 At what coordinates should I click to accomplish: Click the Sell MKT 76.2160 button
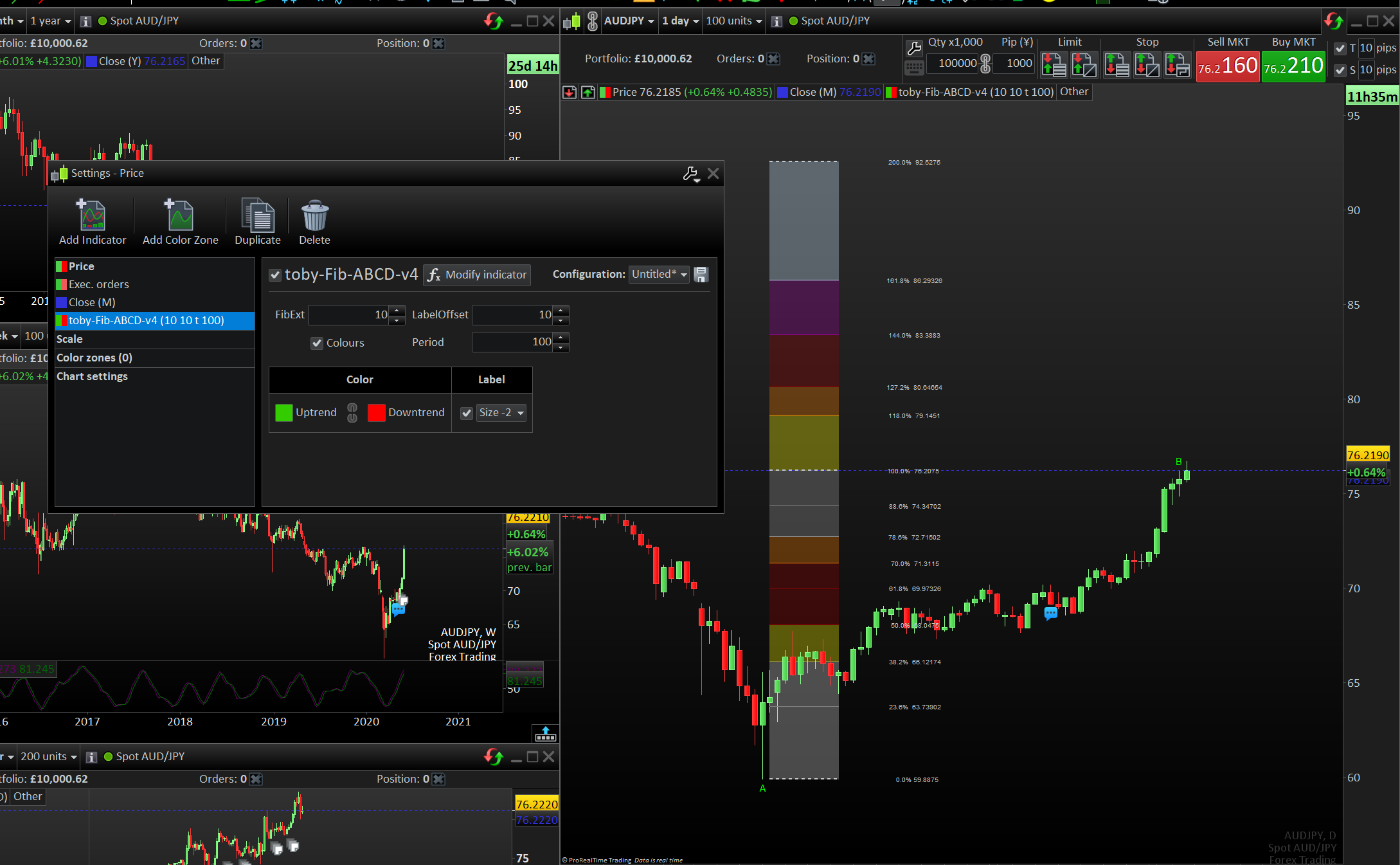click(1227, 66)
